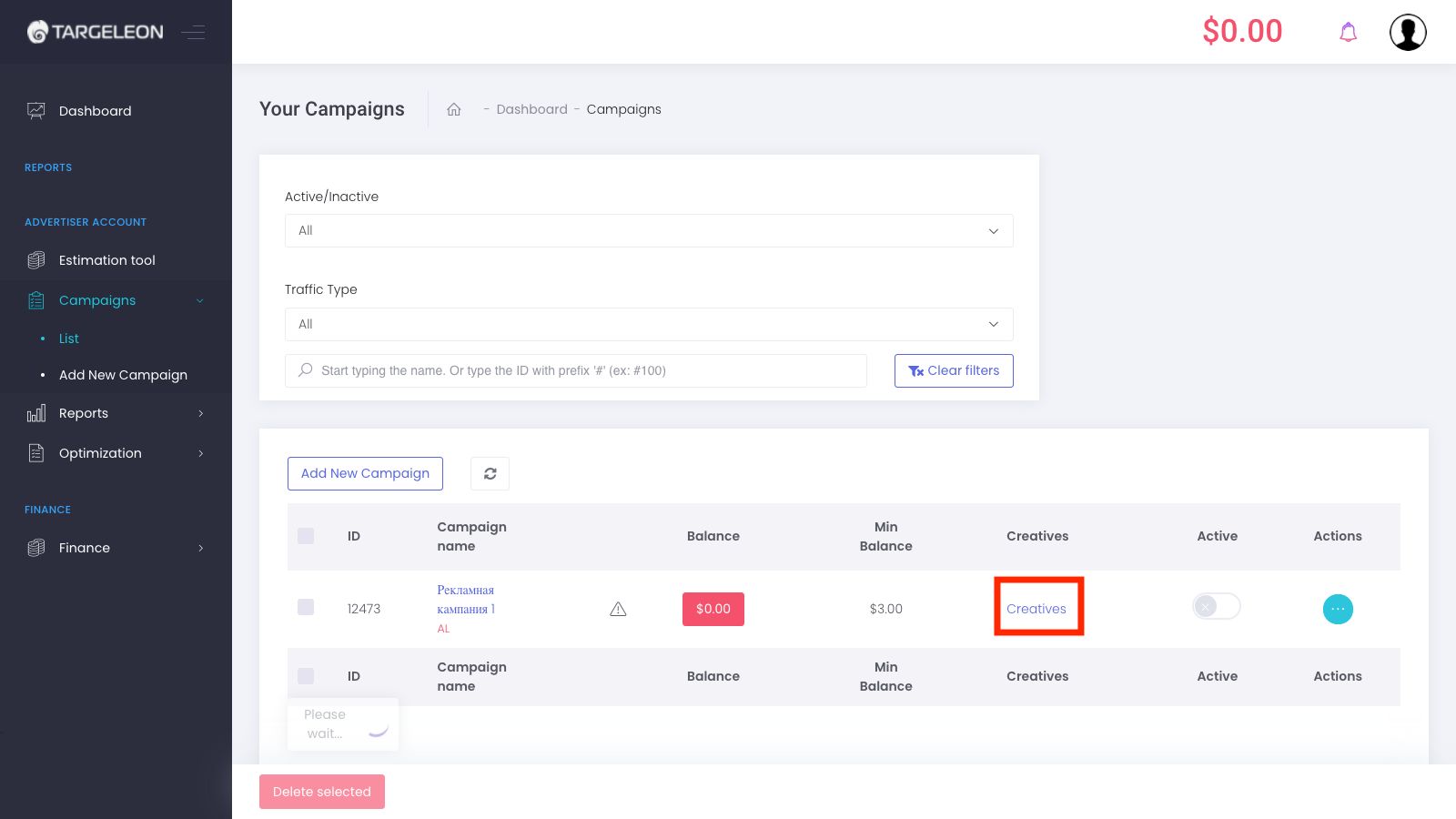Select the Estimation tool in the sidebar
The width and height of the screenshot is (1456, 819).
(x=106, y=259)
